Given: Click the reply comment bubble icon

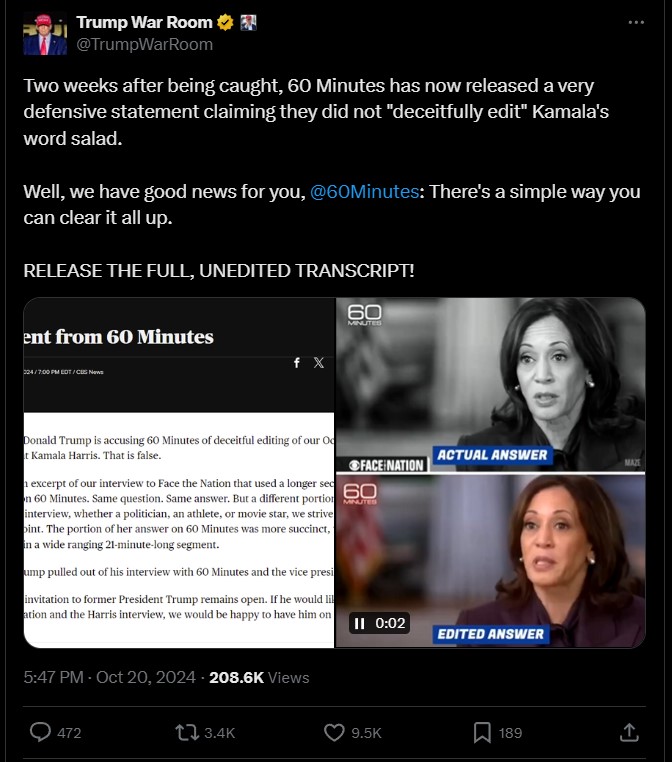Looking at the screenshot, I should click(x=40, y=732).
